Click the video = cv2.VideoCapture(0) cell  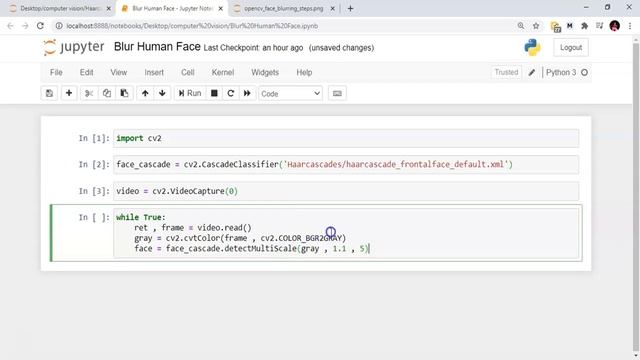tap(346, 191)
